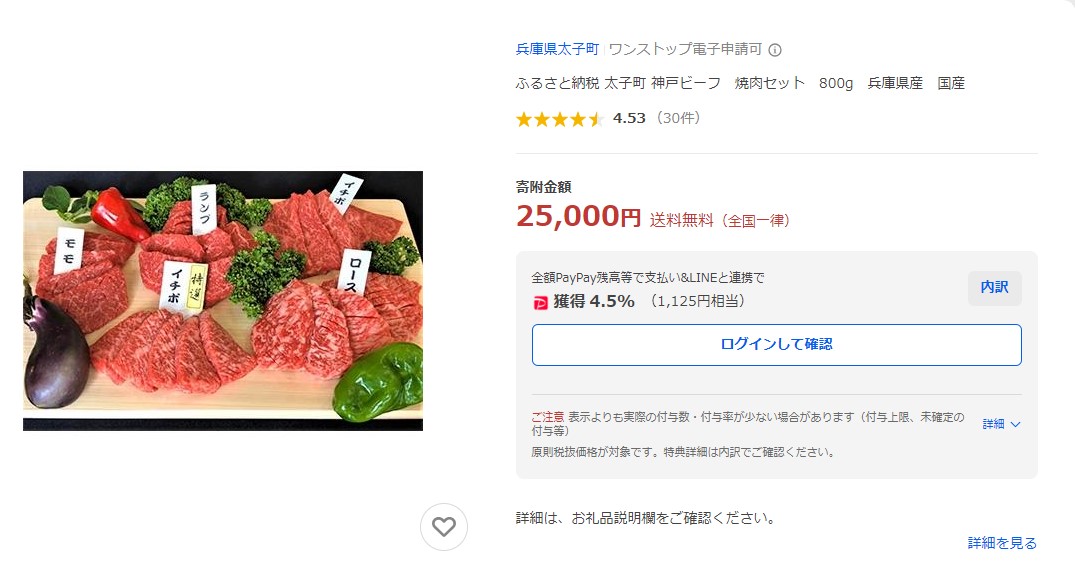Image resolution: width=1075 pixels, height=577 pixels.
Task: Open the Kobe beef product photo
Action: (x=223, y=301)
